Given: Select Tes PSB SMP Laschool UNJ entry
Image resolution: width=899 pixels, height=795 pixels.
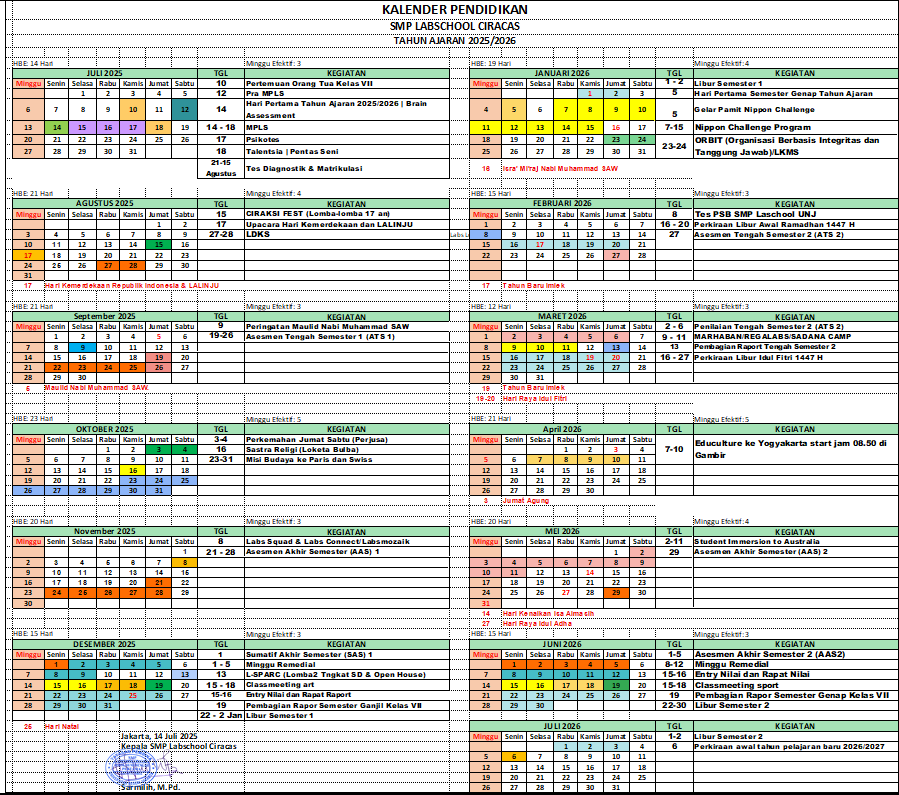Looking at the screenshot, I should tap(752, 213).
